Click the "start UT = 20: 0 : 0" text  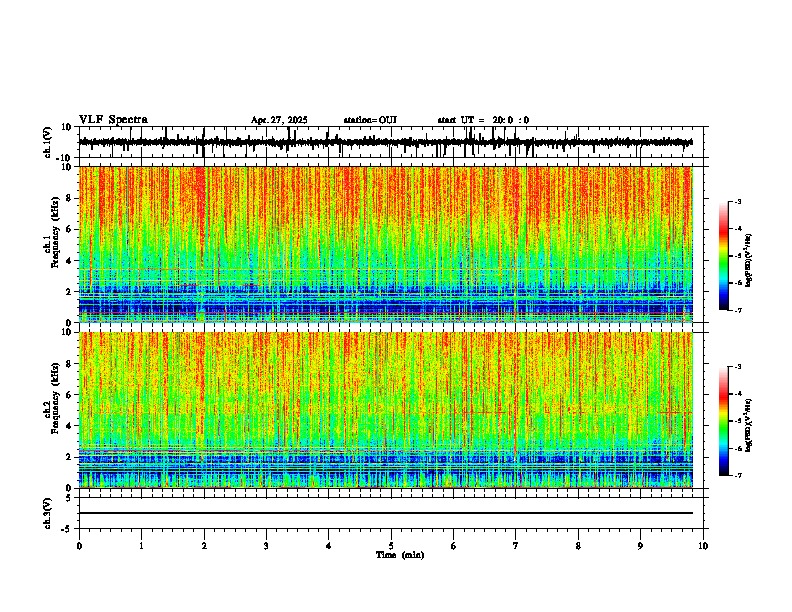(x=483, y=120)
